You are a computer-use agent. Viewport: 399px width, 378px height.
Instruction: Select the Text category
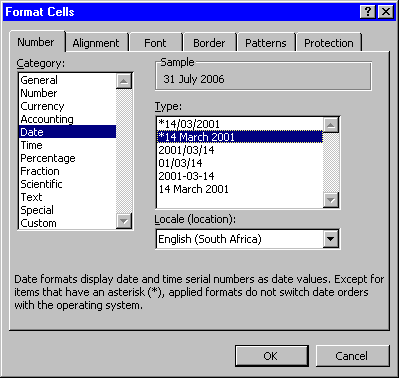pyautogui.click(x=68, y=197)
